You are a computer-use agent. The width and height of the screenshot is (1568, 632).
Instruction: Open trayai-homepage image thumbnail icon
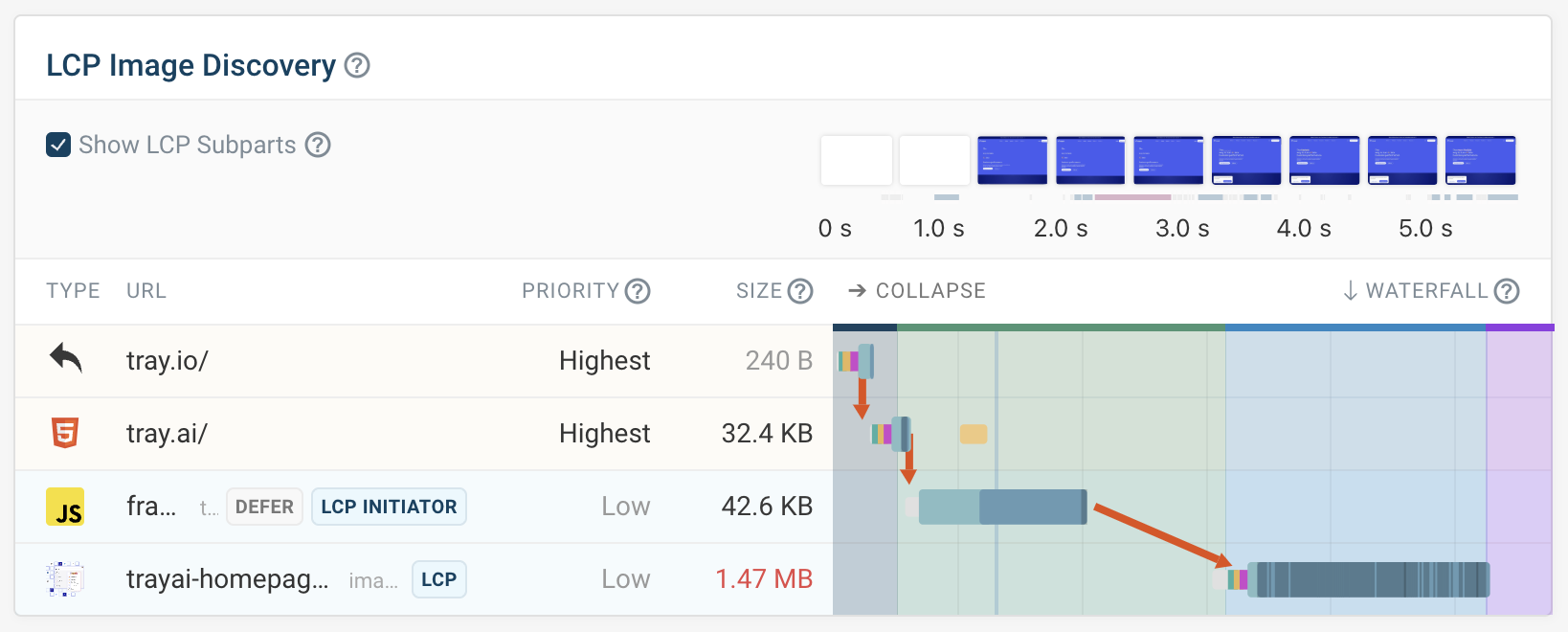point(65,579)
